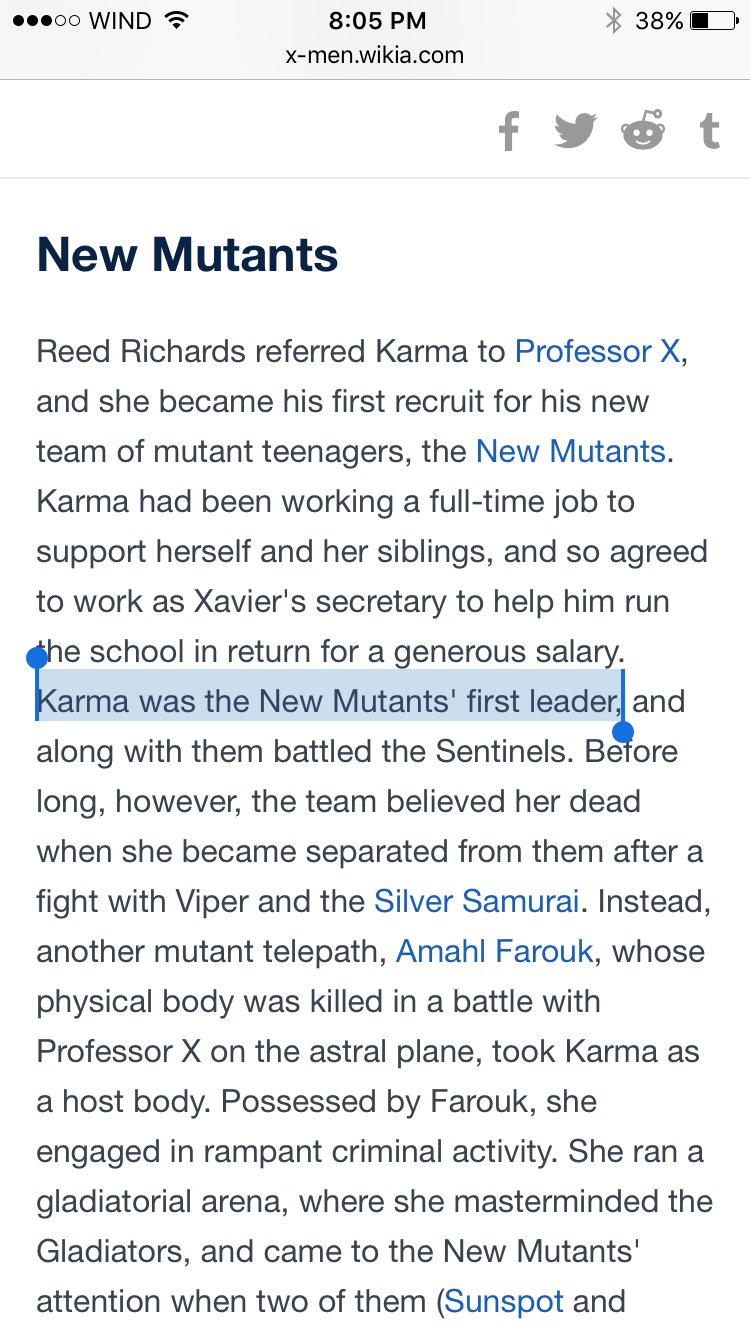The height and width of the screenshot is (1334, 750).
Task: Tap the New Mutants section heading
Action: [188, 256]
